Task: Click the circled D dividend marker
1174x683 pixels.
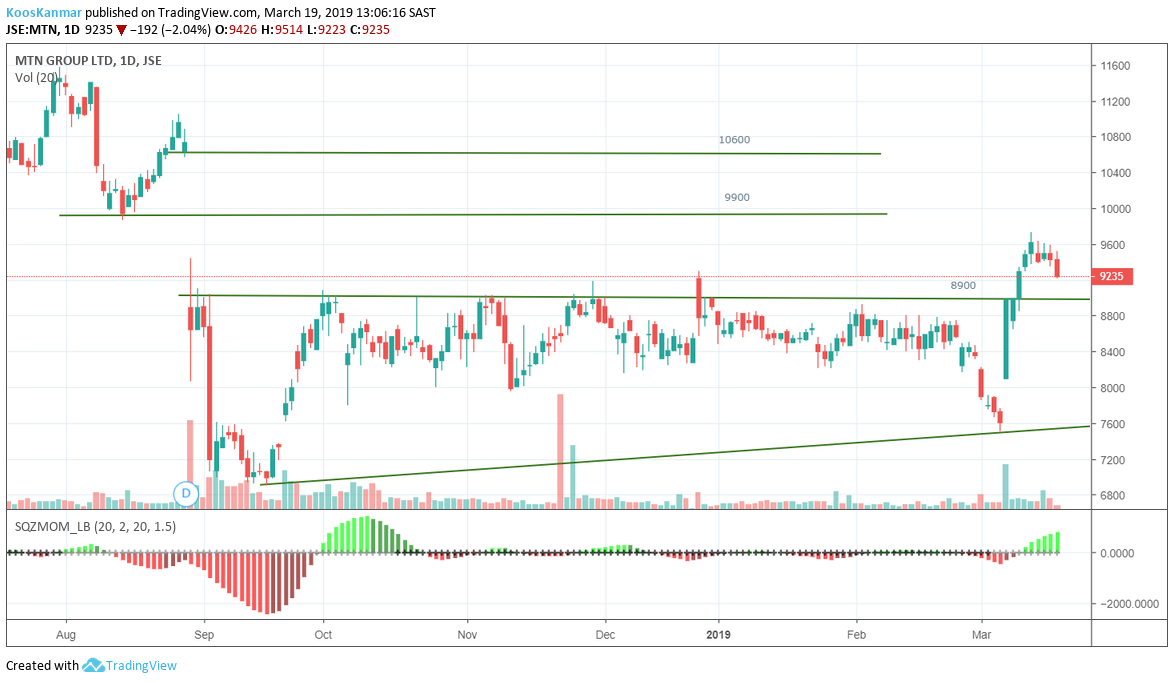Action: tap(186, 494)
